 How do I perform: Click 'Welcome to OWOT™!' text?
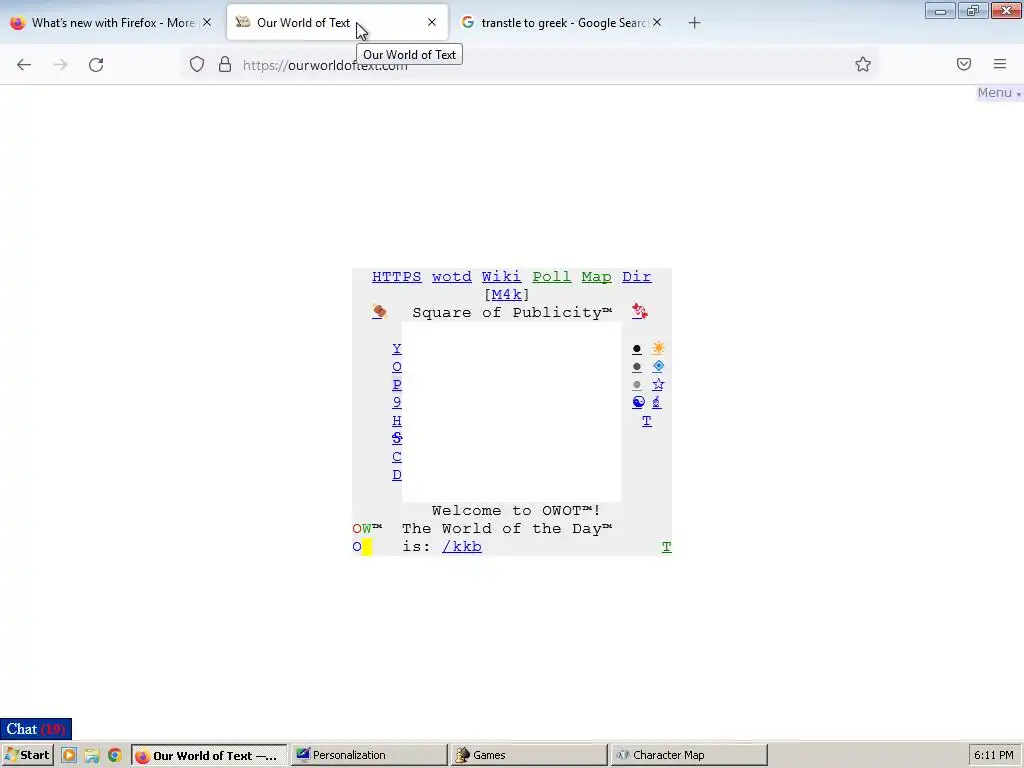click(516, 511)
